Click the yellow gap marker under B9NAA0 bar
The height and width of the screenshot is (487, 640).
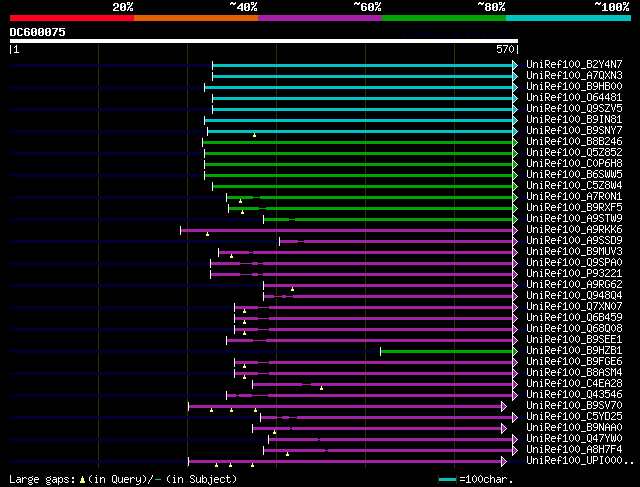pos(274,433)
